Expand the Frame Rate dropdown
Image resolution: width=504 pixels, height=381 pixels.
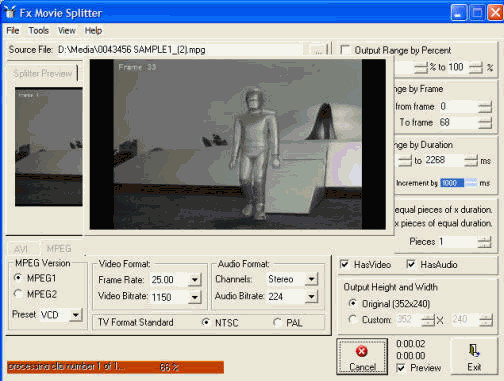(195, 279)
